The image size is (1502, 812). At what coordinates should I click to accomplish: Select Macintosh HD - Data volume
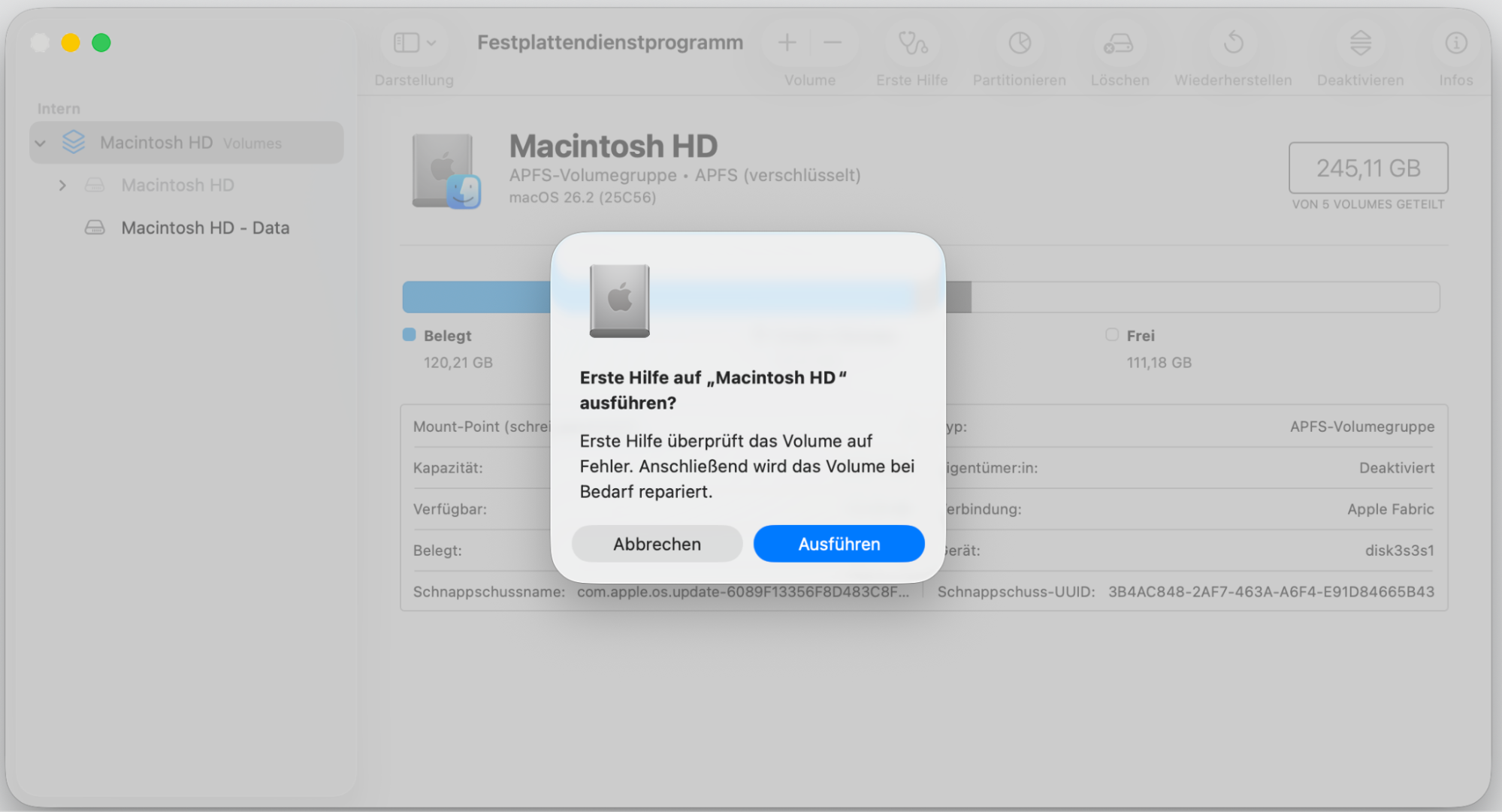[x=205, y=228]
